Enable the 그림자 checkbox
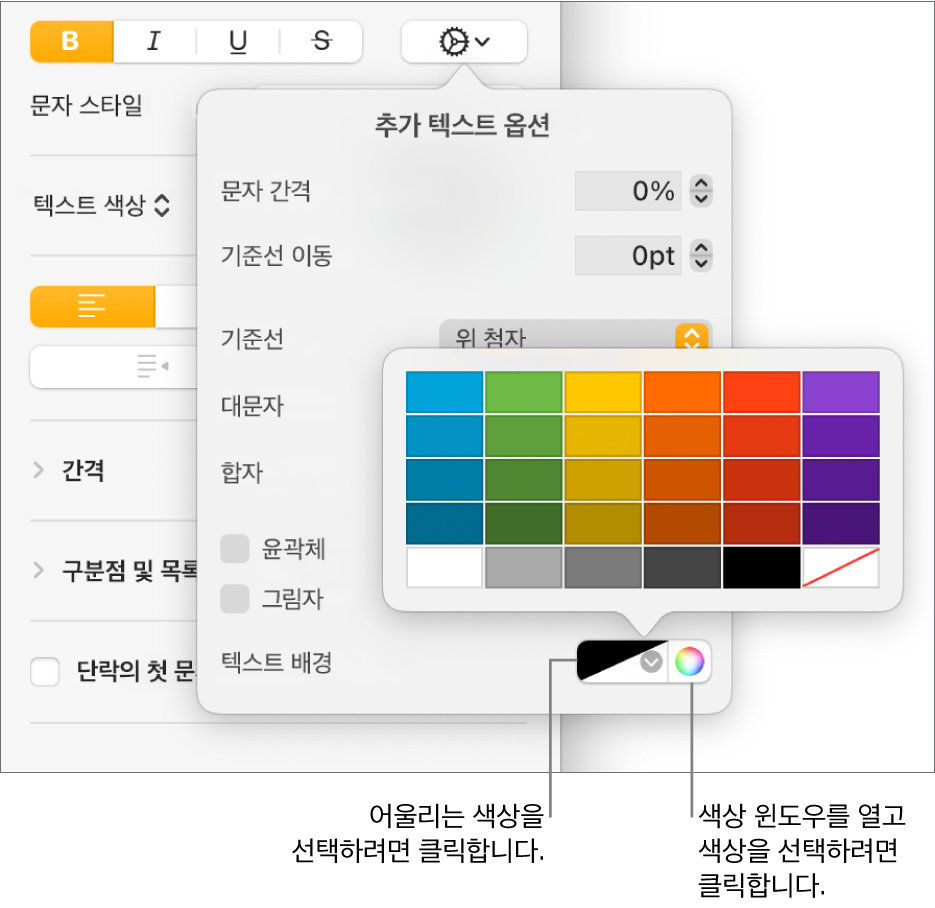The width and height of the screenshot is (935, 908). [234, 599]
